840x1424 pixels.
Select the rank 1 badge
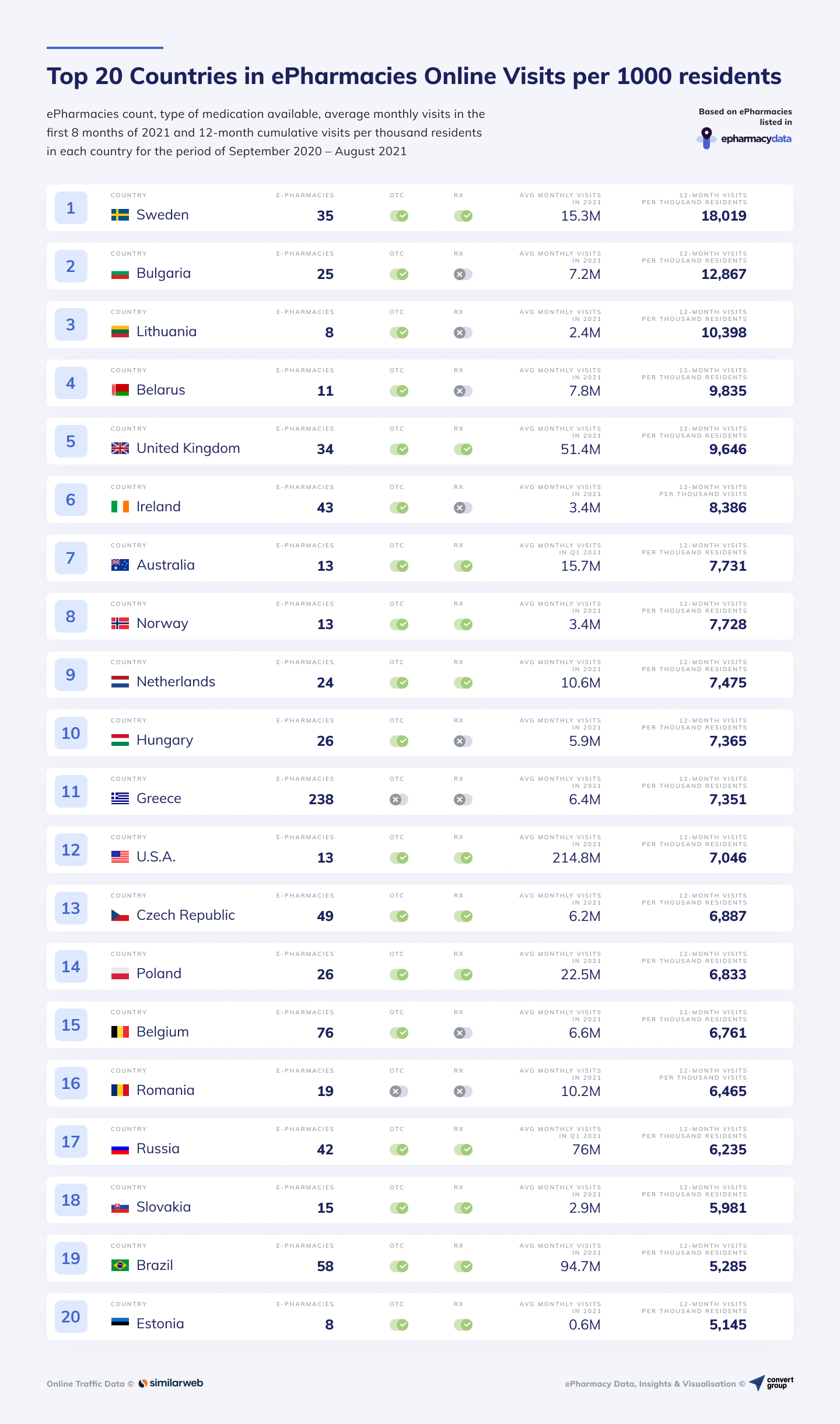[x=71, y=208]
